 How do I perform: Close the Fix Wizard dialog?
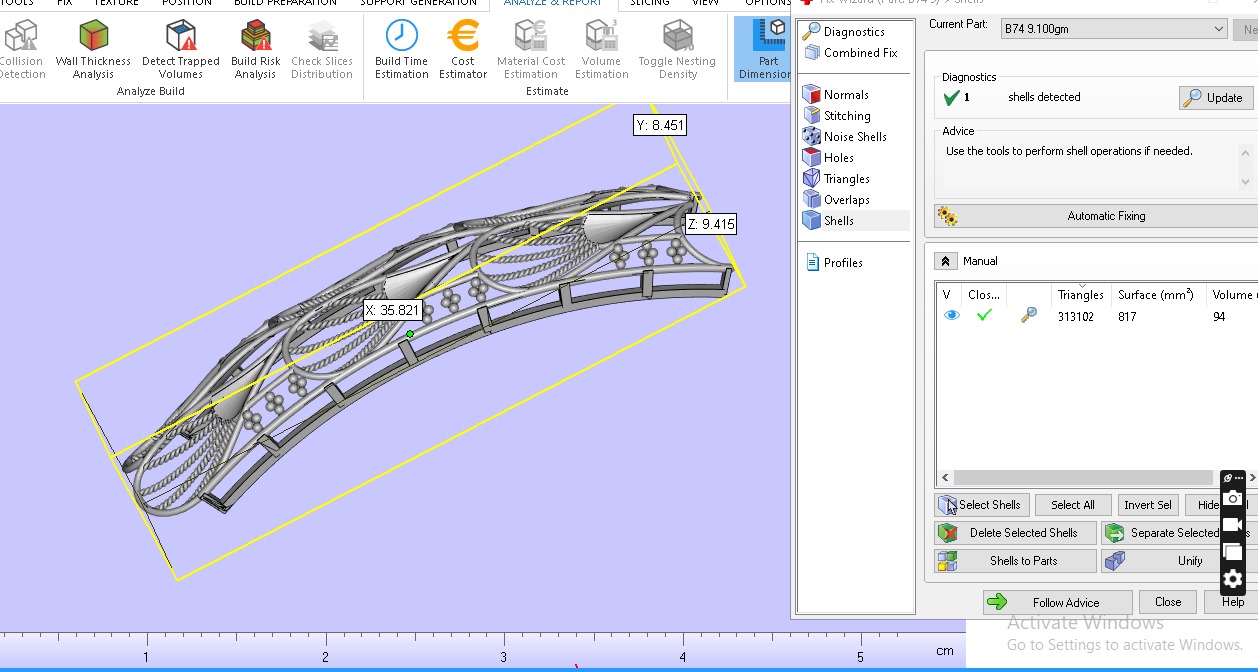[x=1168, y=602]
